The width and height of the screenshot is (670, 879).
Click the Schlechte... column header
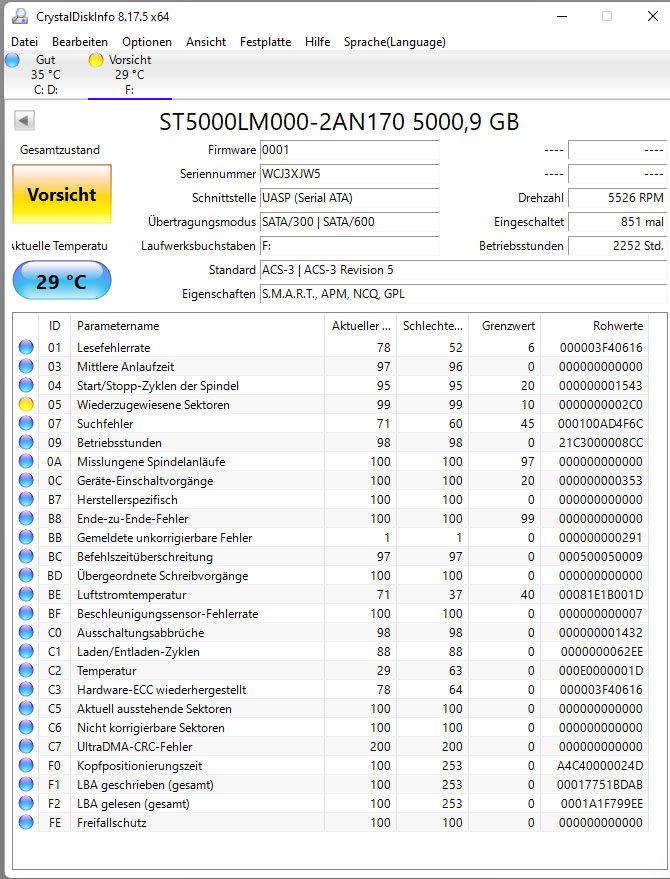tap(432, 326)
